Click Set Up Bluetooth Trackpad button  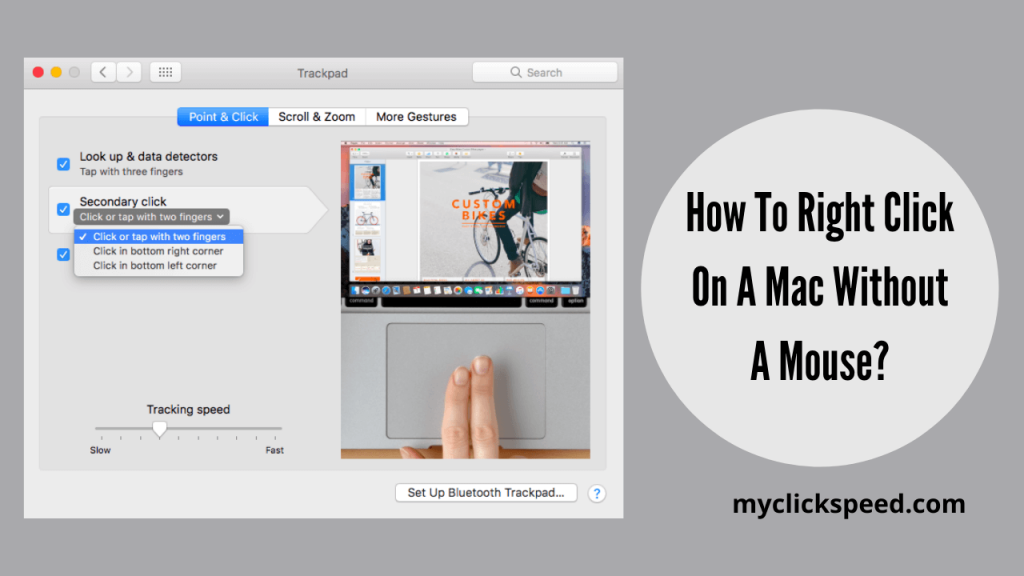click(x=486, y=493)
